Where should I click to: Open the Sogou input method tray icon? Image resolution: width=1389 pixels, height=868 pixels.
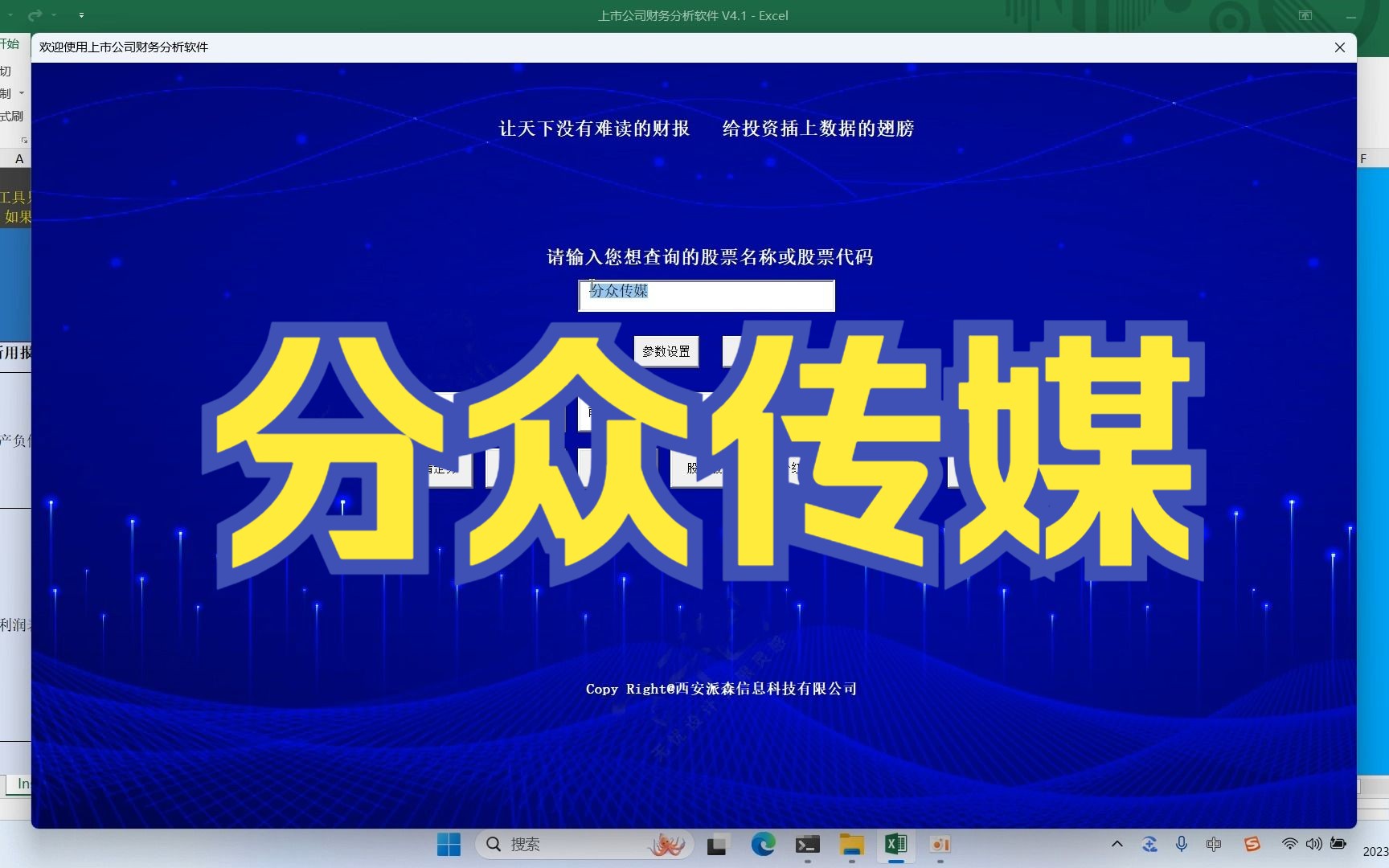1252,844
